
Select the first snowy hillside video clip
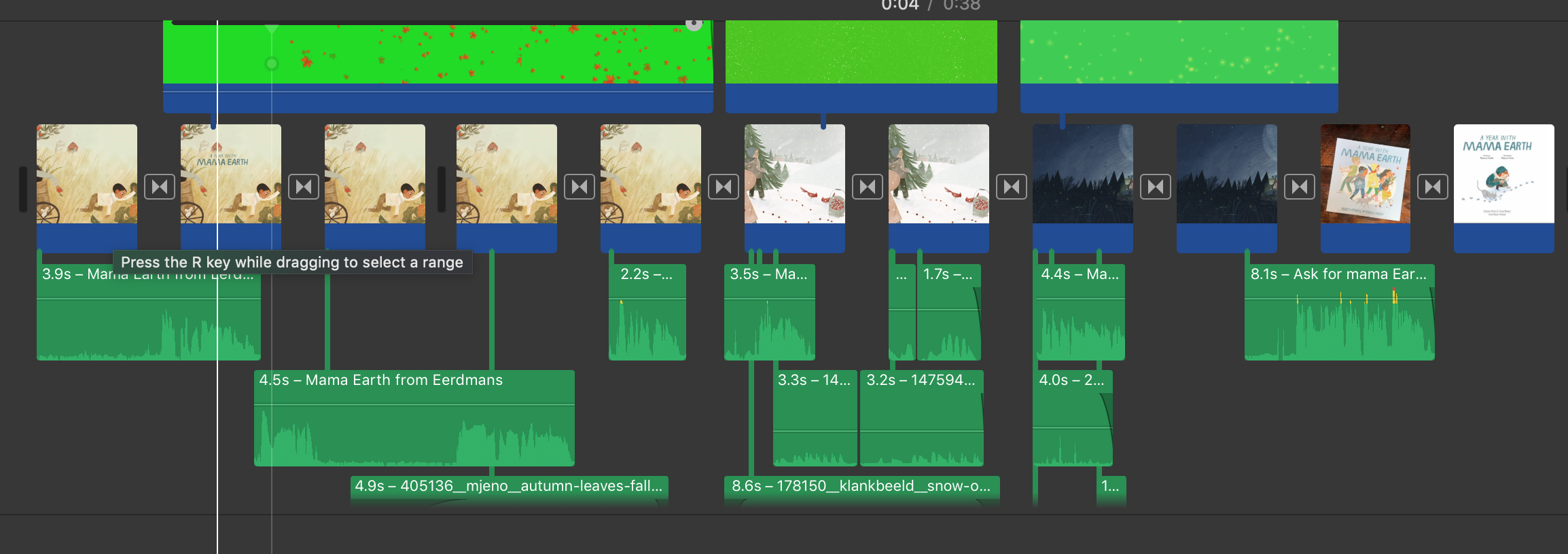[795, 188]
